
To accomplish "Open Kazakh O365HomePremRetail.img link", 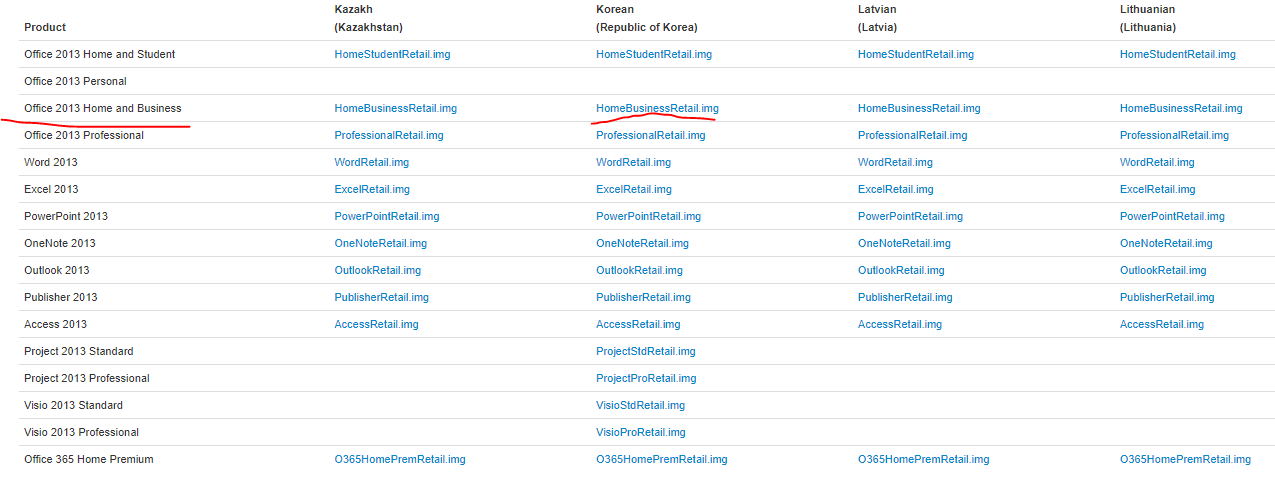I will click(x=400, y=459).
